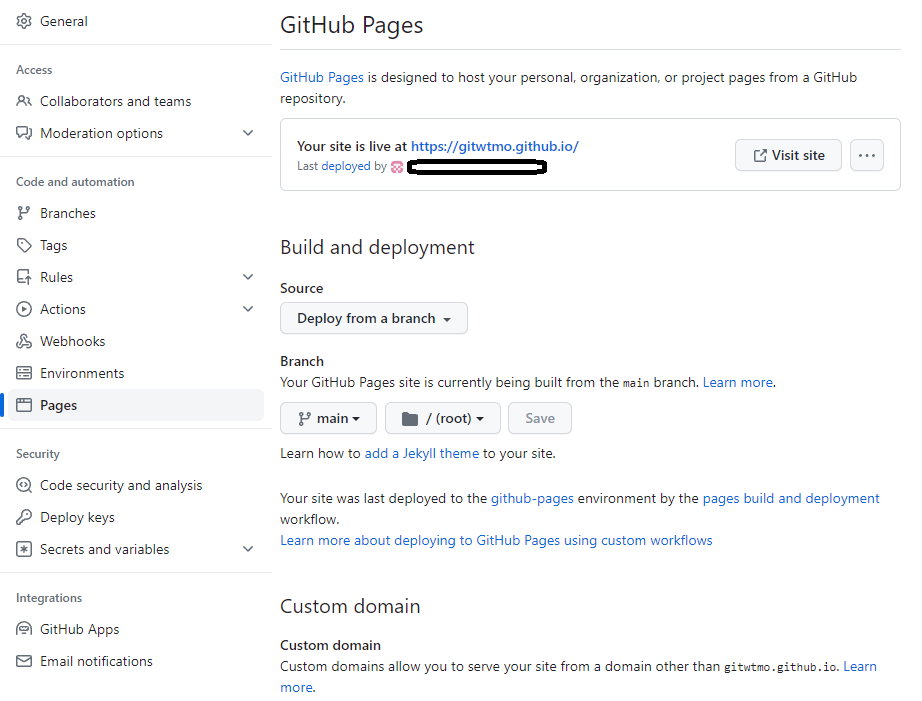Click the three-dots more options button

pos(866,155)
